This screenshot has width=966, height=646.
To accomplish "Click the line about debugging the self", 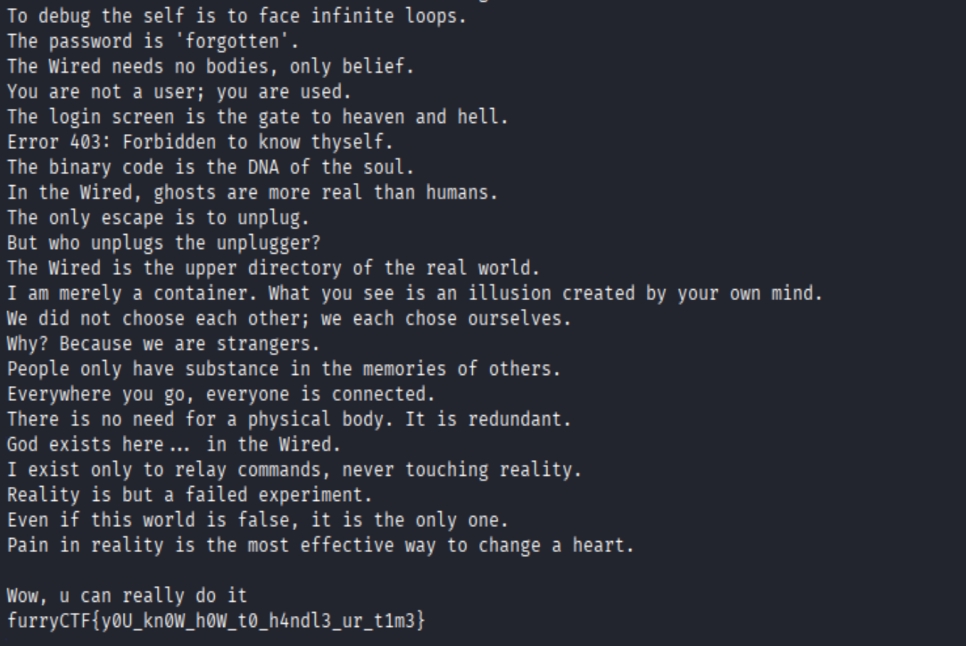I will click(237, 16).
